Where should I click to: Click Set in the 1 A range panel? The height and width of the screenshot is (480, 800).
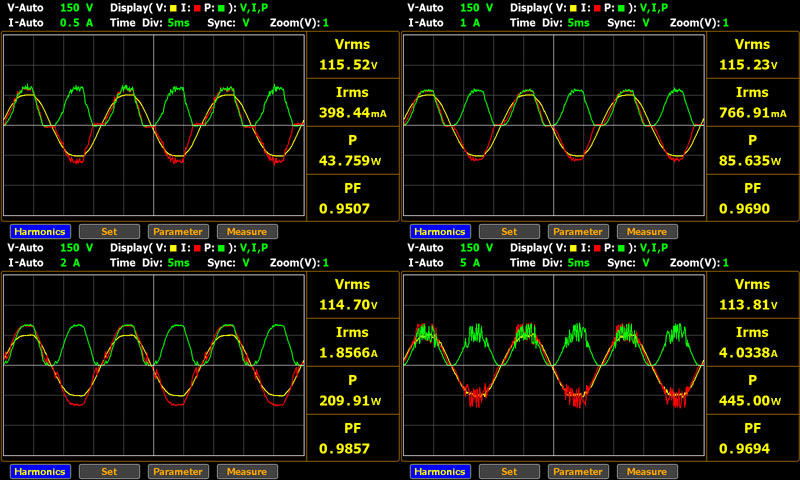[509, 232]
